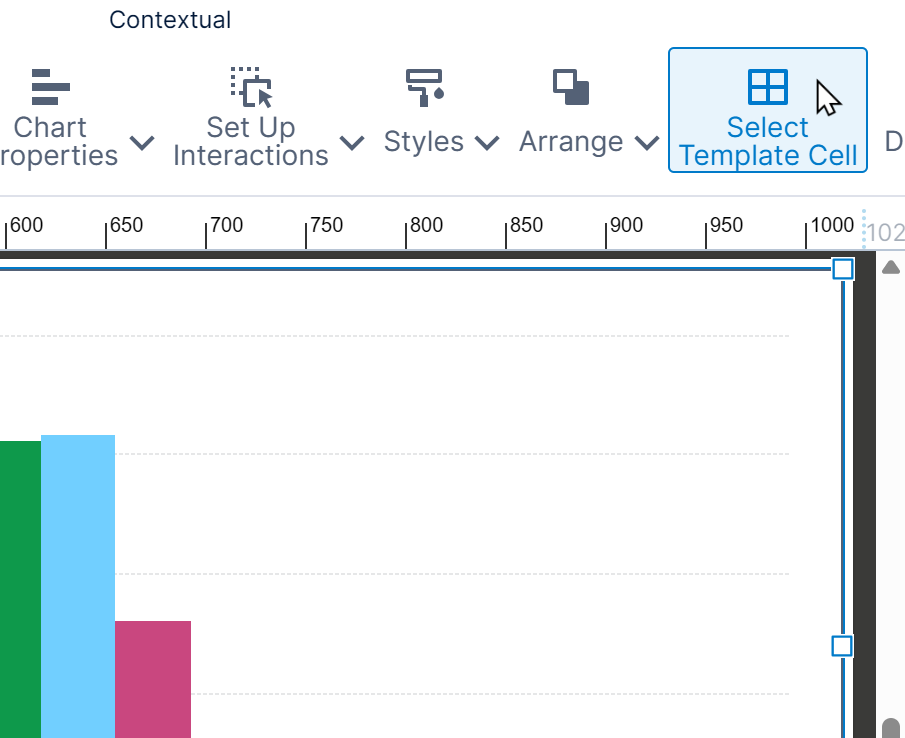Click the Select Template Cell button
This screenshot has width=905, height=738.
click(768, 110)
